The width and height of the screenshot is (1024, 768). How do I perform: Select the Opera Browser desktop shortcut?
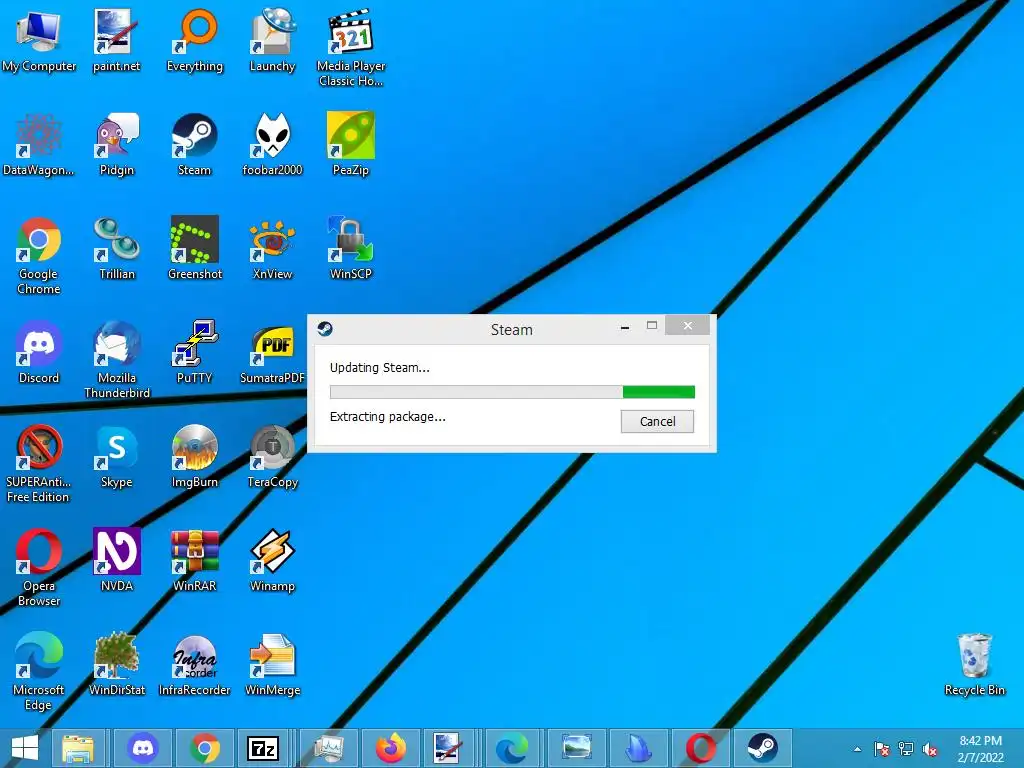point(39,568)
